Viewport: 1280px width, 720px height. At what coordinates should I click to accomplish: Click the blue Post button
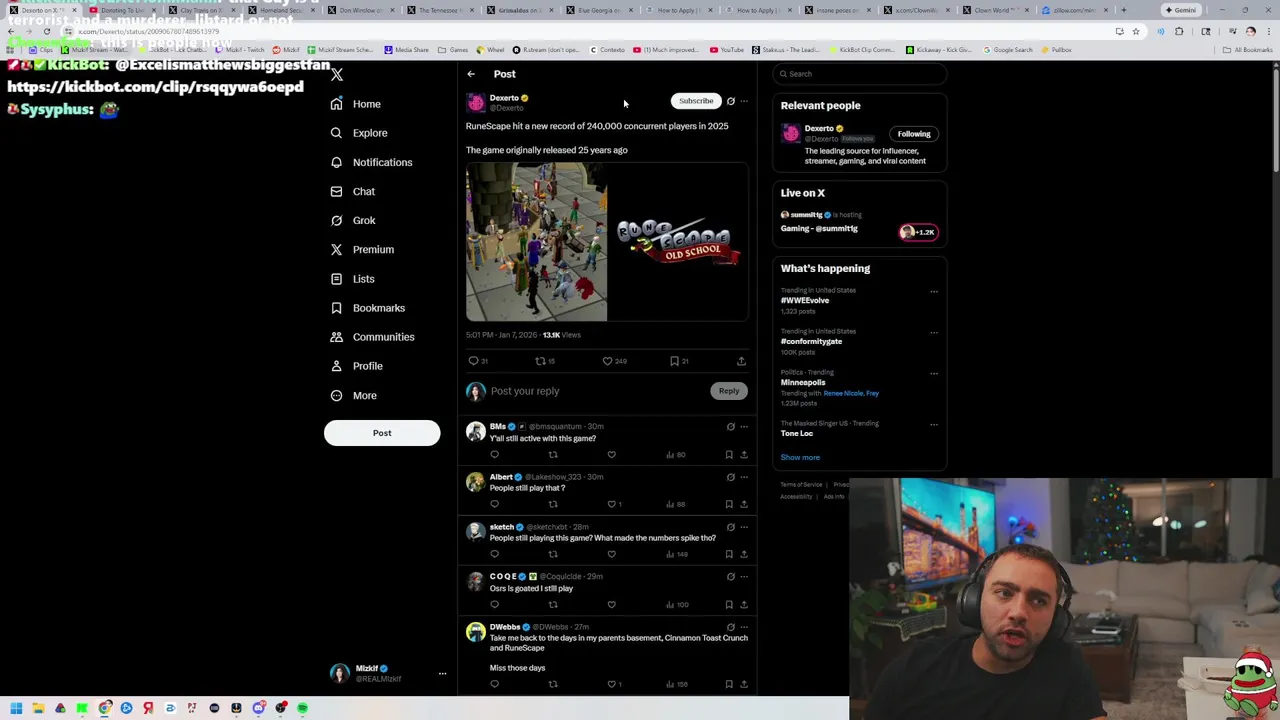[382, 433]
